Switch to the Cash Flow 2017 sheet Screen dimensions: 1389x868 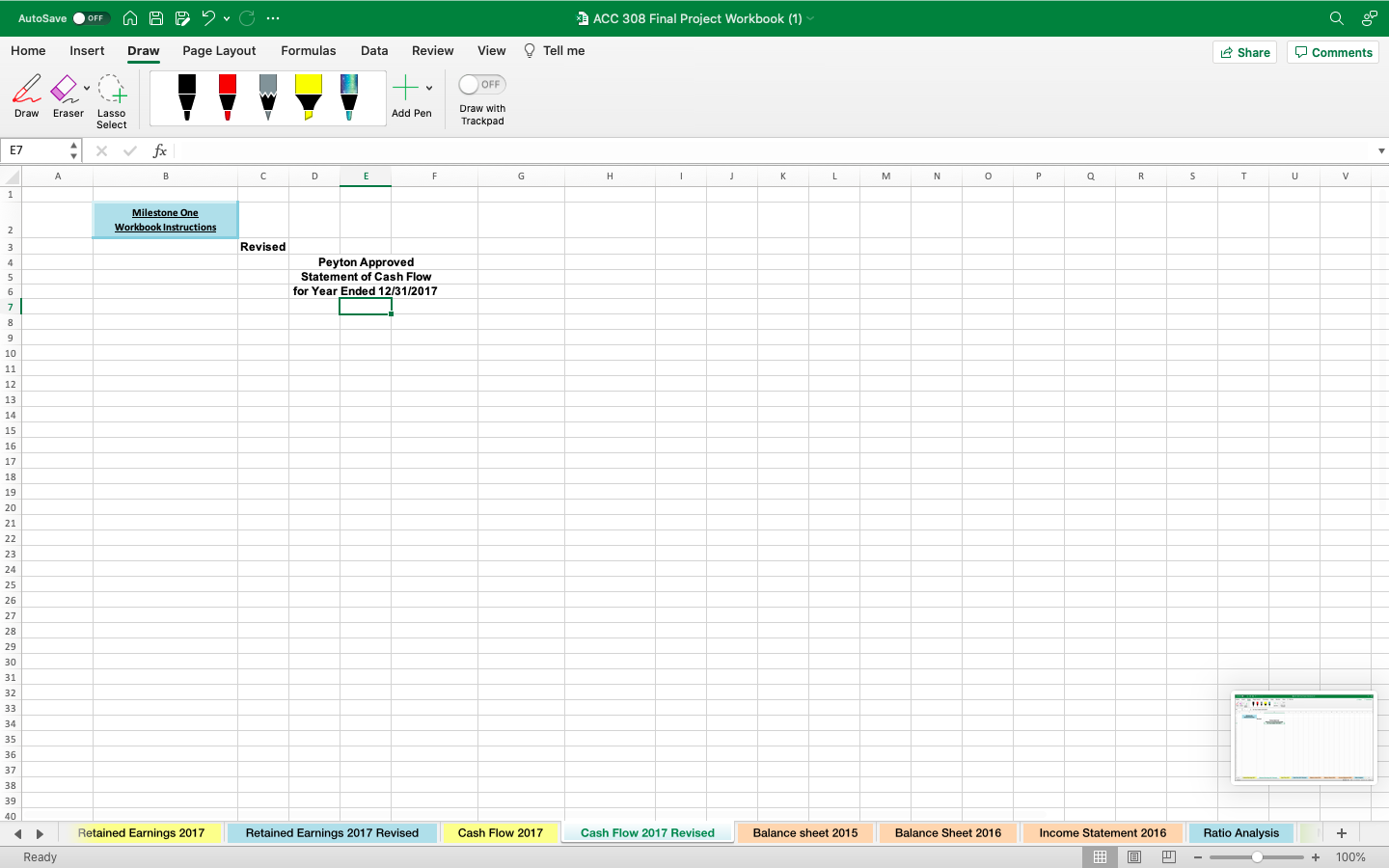501,833
